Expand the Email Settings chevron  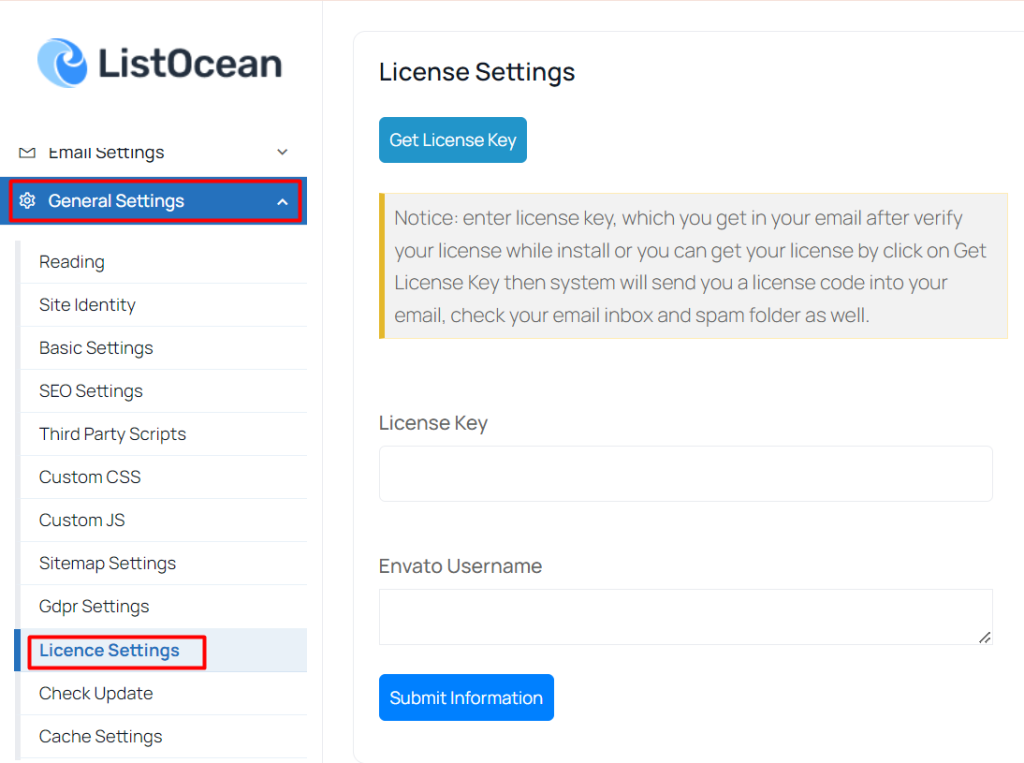point(282,152)
